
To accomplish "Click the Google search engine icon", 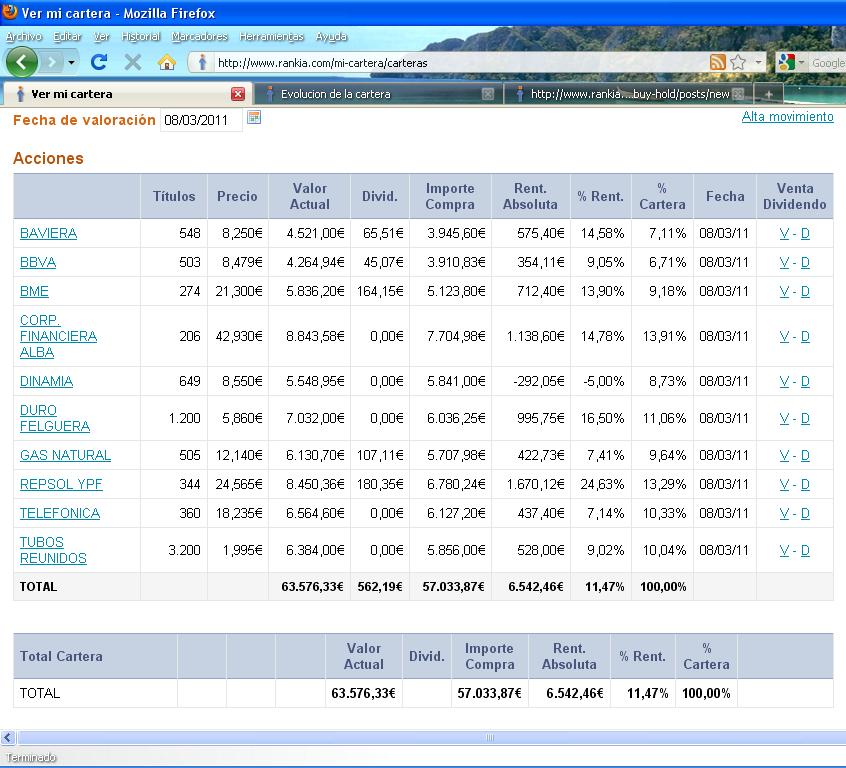I will [x=786, y=62].
